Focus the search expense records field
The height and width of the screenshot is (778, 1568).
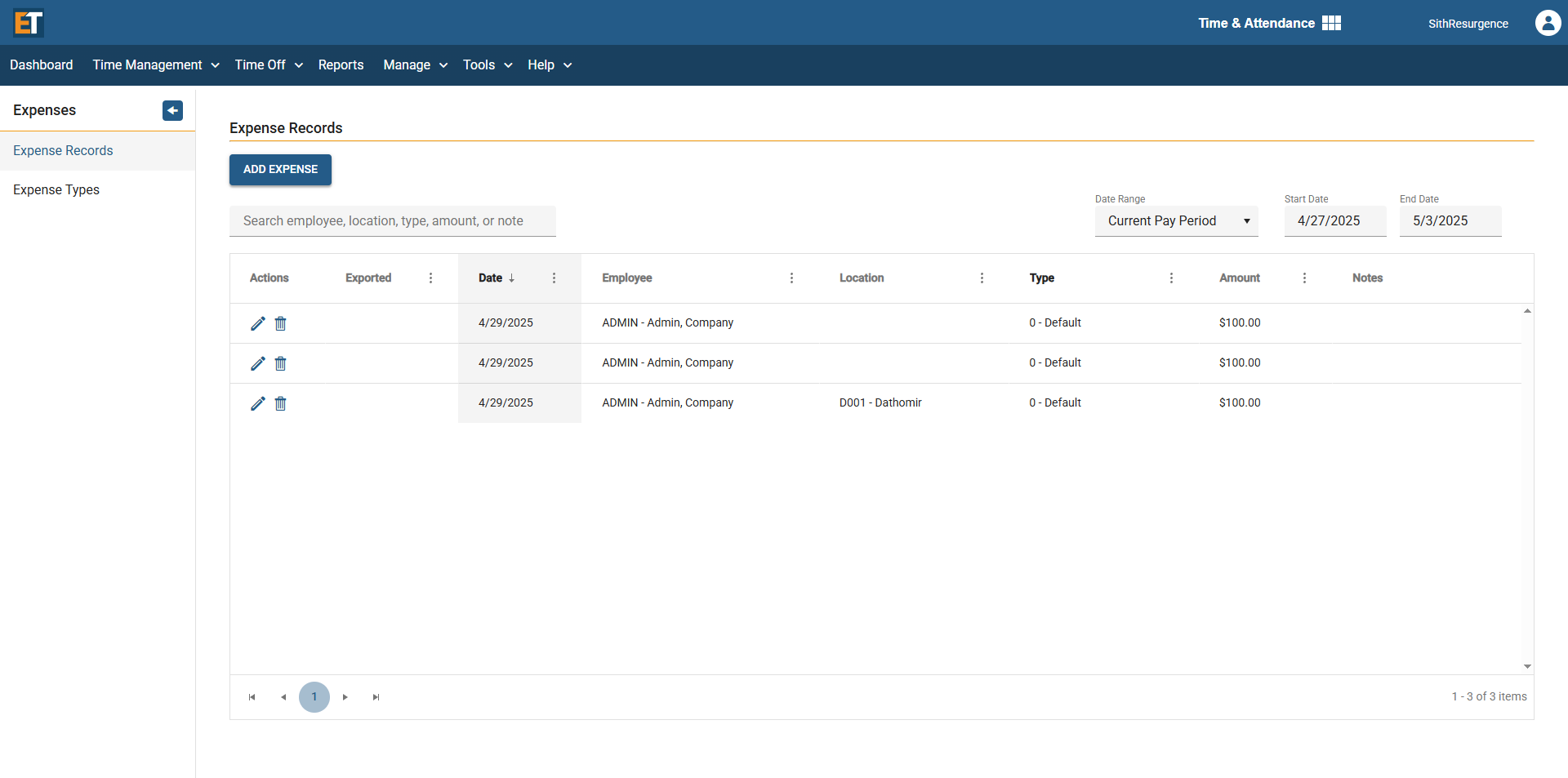point(393,221)
